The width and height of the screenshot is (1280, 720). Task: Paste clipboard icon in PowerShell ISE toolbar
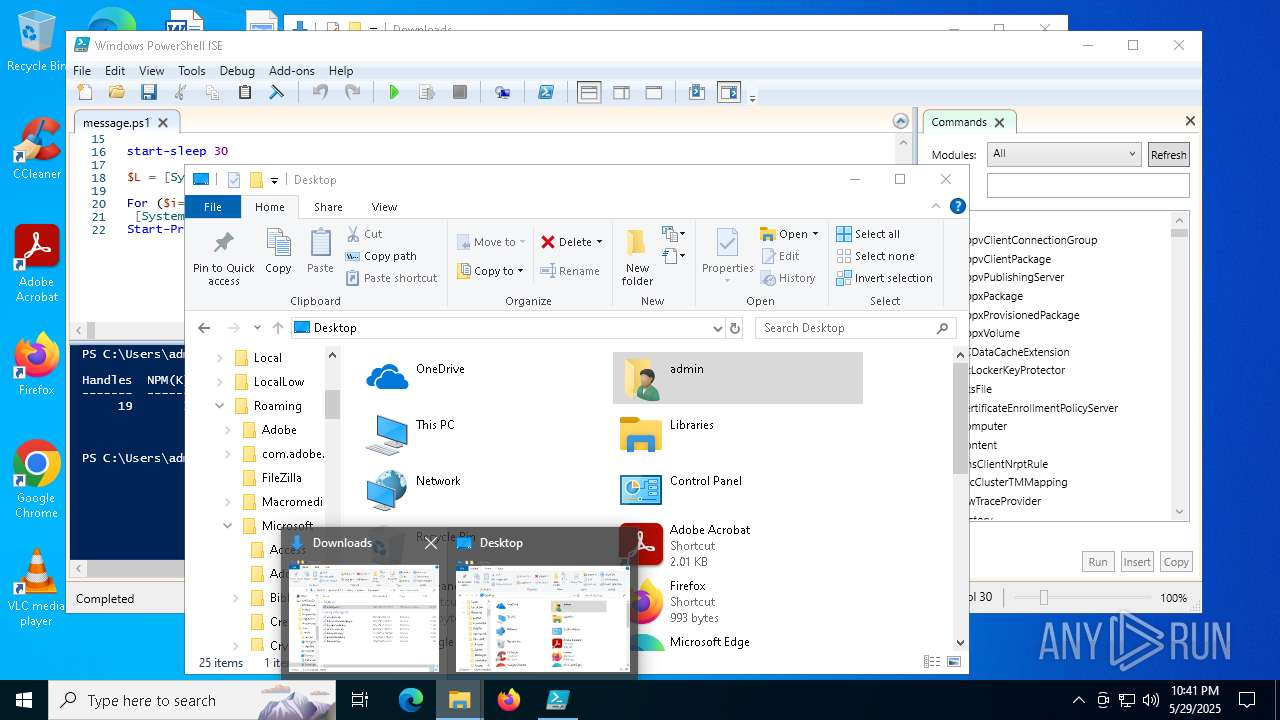point(245,92)
